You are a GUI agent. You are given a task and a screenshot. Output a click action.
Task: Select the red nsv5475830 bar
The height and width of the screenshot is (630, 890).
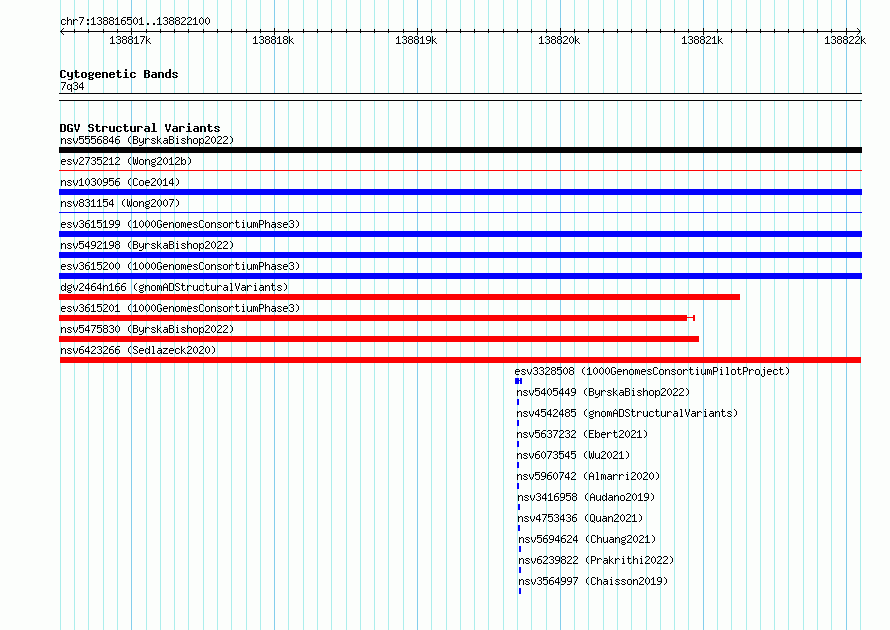(x=379, y=339)
